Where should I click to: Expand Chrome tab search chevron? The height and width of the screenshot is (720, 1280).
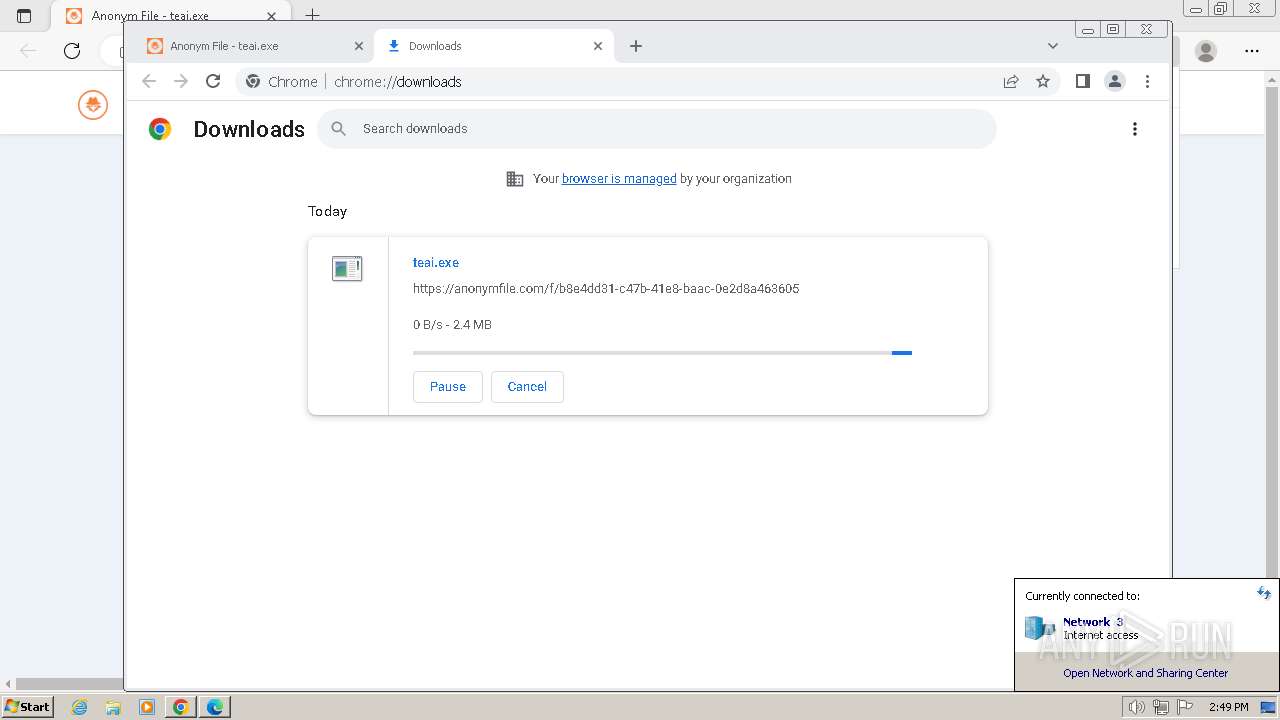pos(1052,46)
